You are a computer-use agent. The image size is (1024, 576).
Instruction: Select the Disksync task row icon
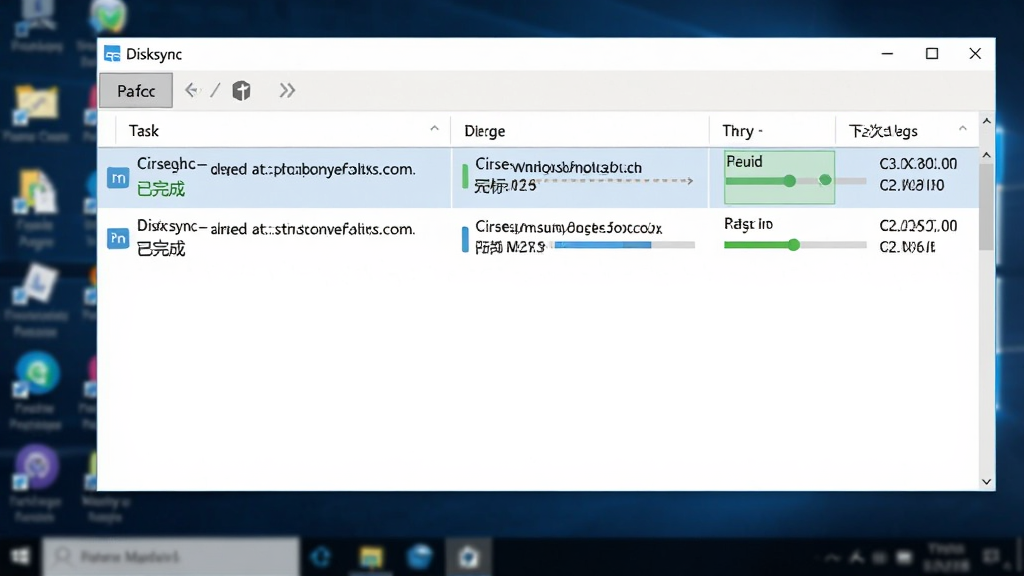pos(118,238)
